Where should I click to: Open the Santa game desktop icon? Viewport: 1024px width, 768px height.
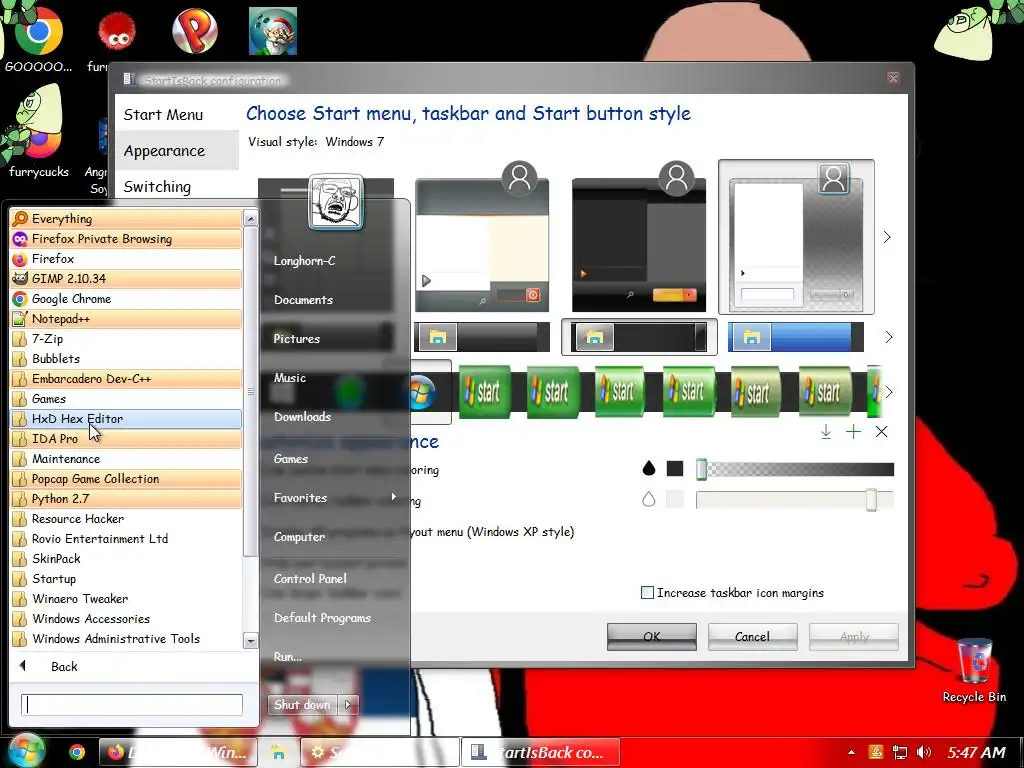click(x=273, y=31)
